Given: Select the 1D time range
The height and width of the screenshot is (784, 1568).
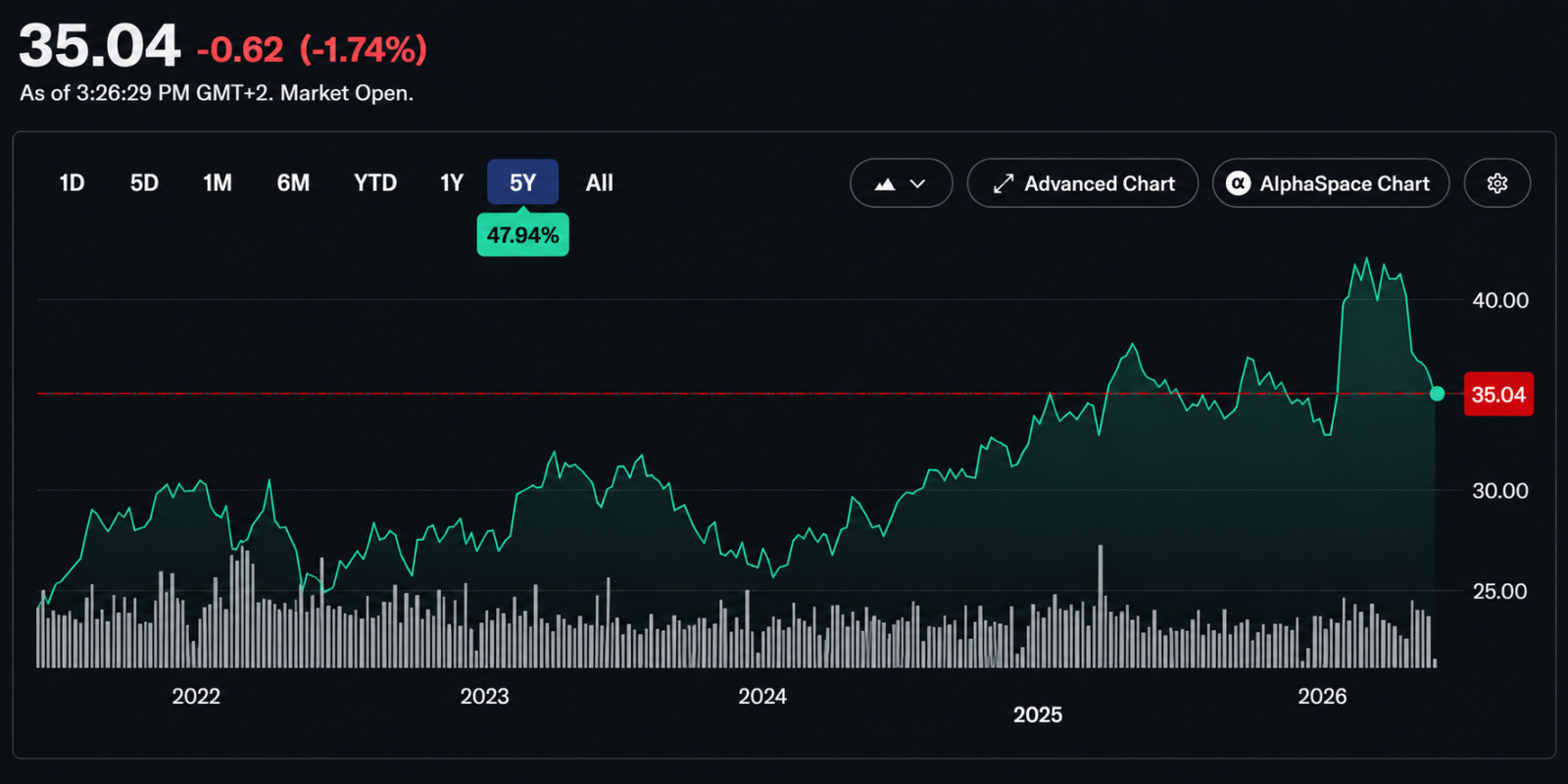Looking at the screenshot, I should pos(72,183).
